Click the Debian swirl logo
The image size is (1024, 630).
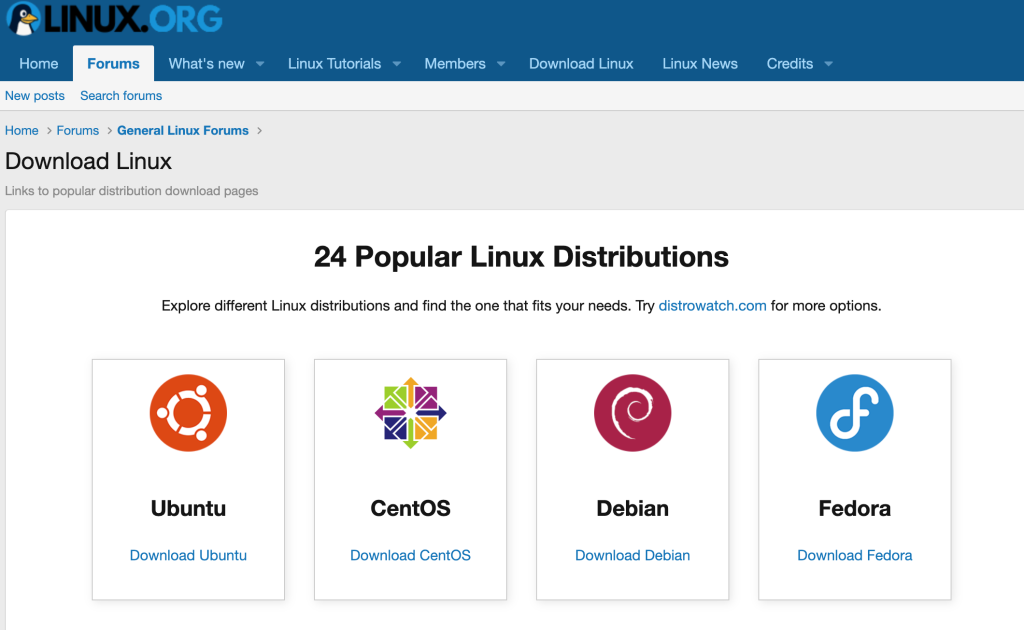point(632,413)
